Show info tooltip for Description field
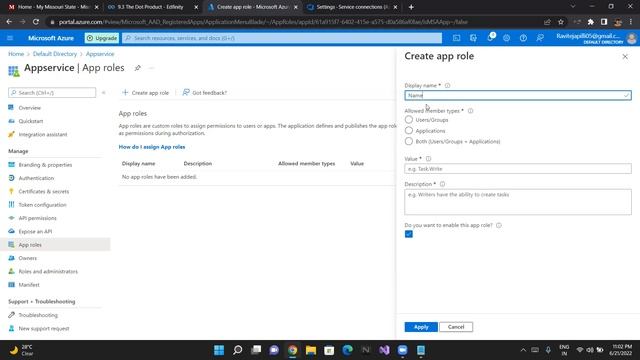This screenshot has height=360, width=640. point(442,184)
